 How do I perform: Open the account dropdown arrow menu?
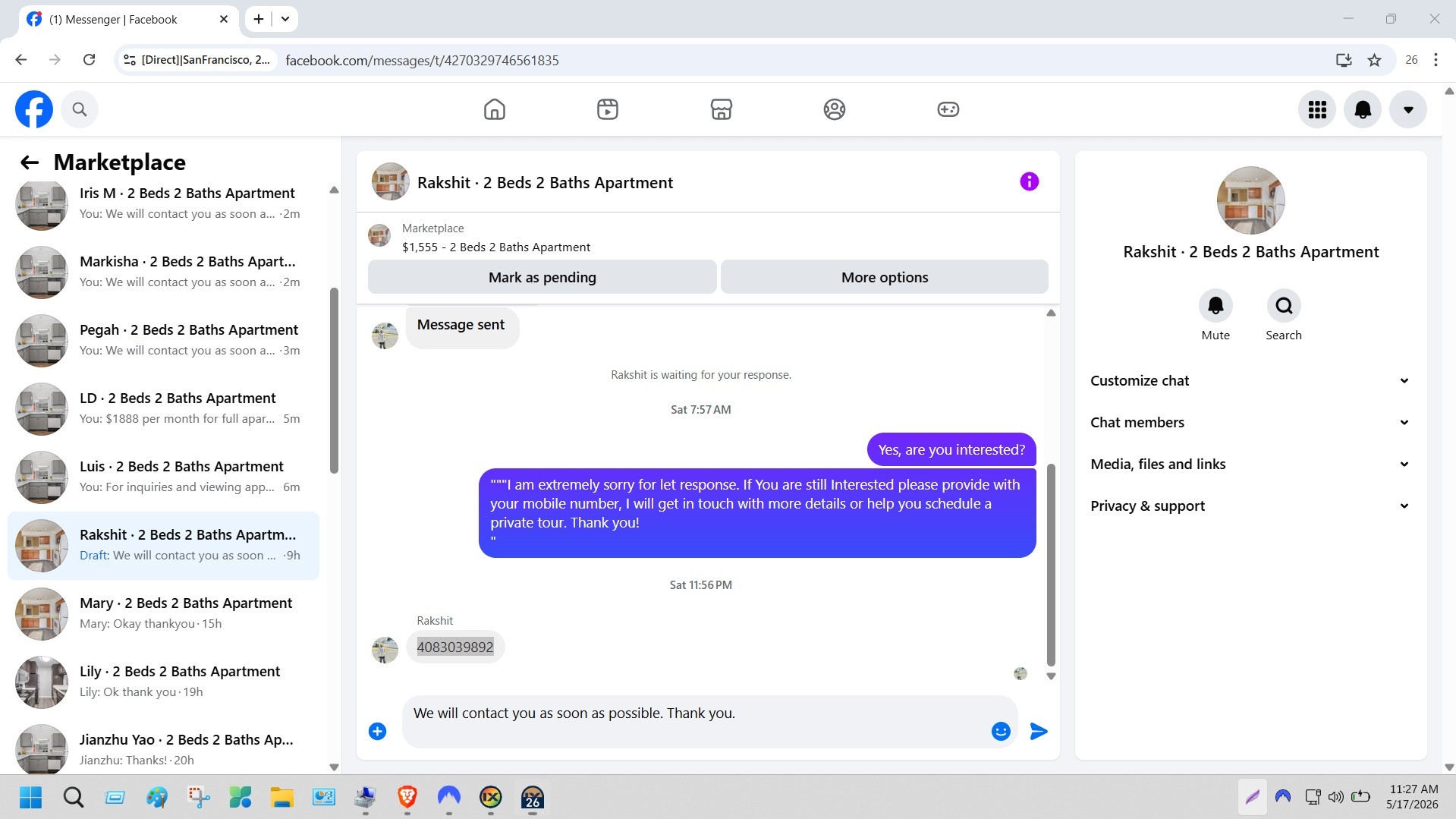(x=1408, y=109)
